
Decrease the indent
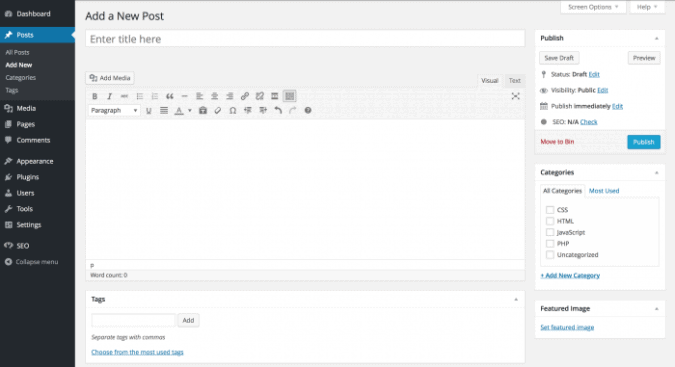coord(248,111)
